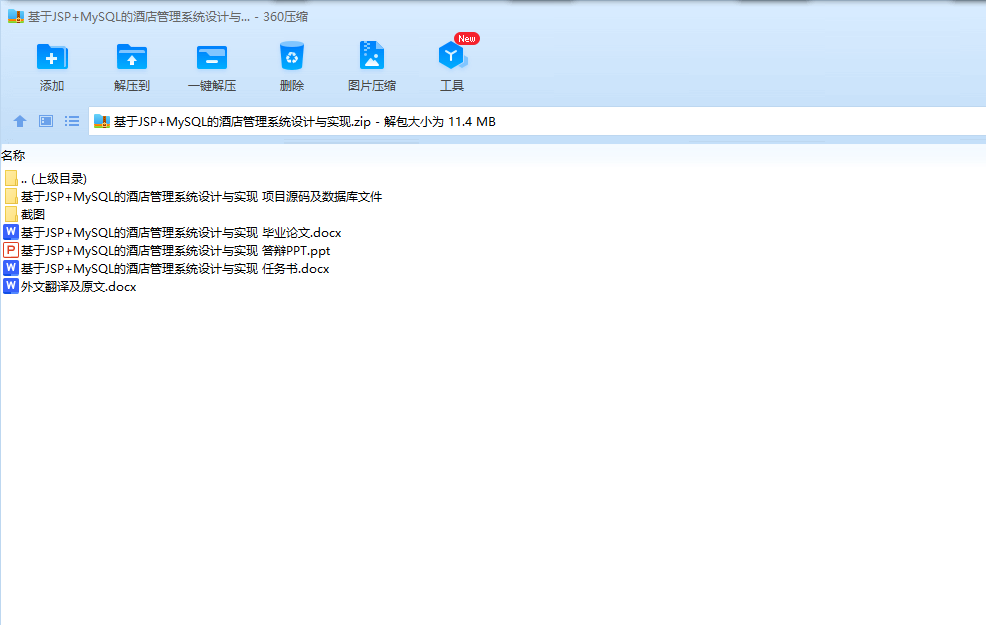
Task: Open the 工具 (Tools) icon
Action: pyautogui.click(x=452, y=56)
